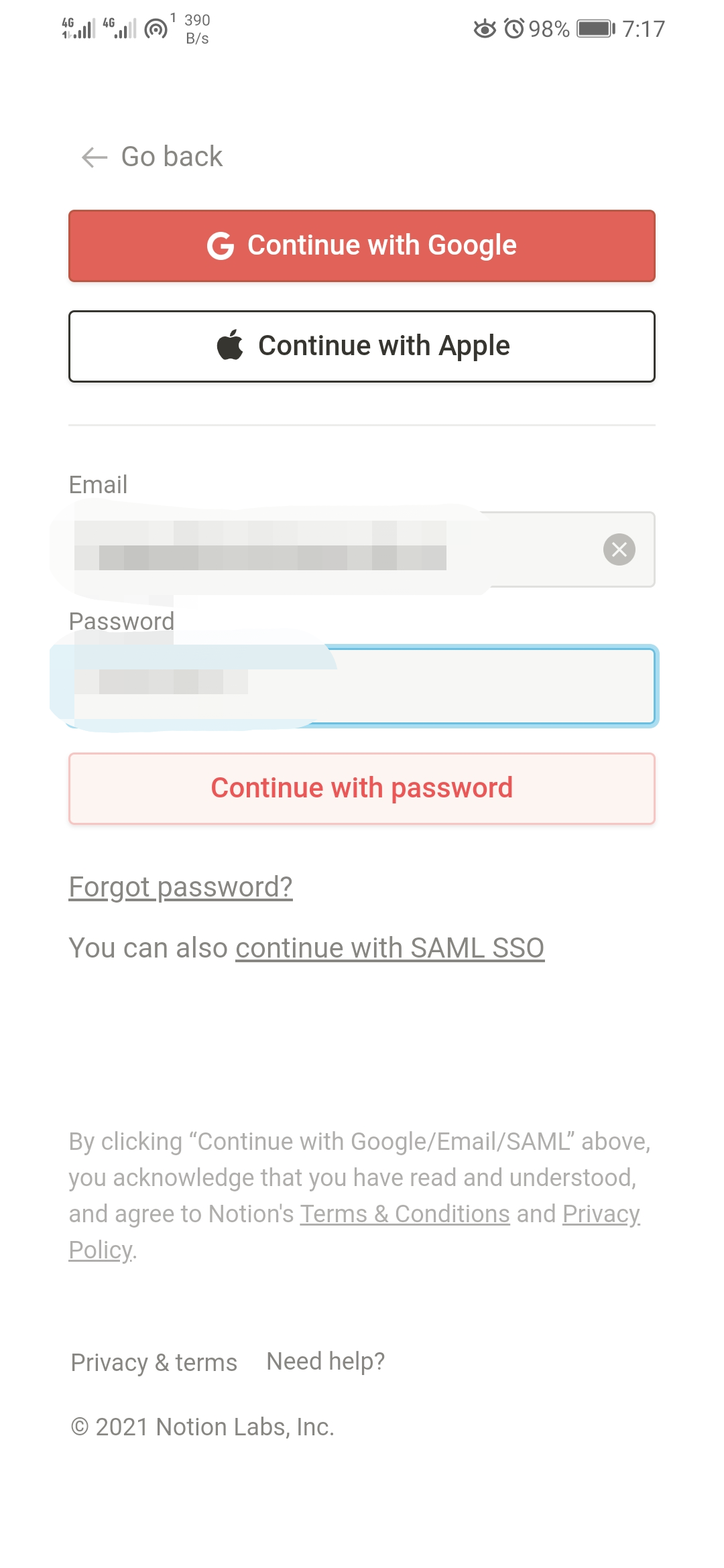Viewport: 724px width, 1568px height.
Task: Tap the battery icon in status bar
Action: 596,29
